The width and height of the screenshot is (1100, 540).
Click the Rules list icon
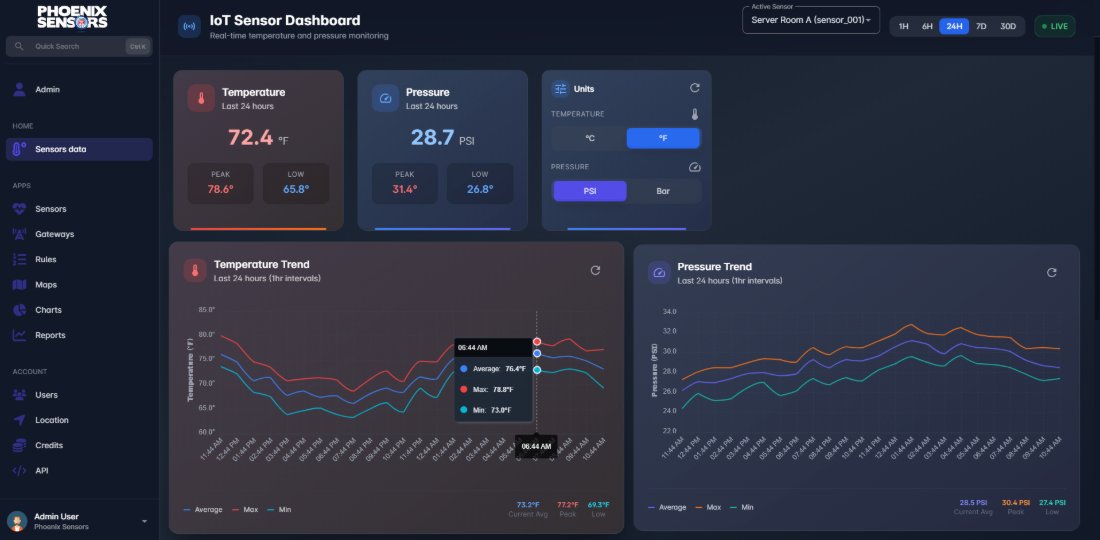20,259
